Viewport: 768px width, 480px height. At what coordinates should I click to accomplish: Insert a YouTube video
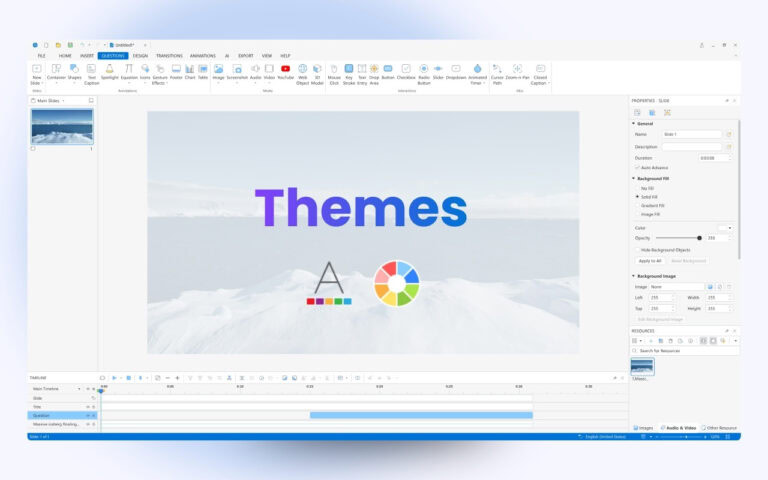pyautogui.click(x=286, y=72)
